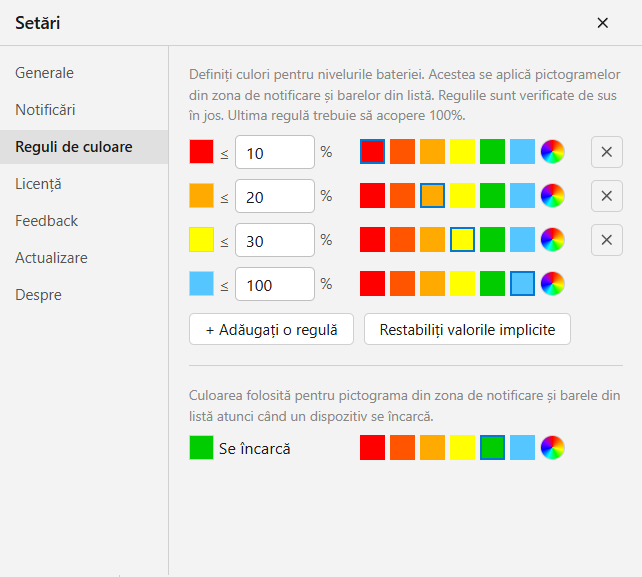Set charging color to amber
Screen dimensions: 642x577
pyautogui.click(x=432, y=448)
